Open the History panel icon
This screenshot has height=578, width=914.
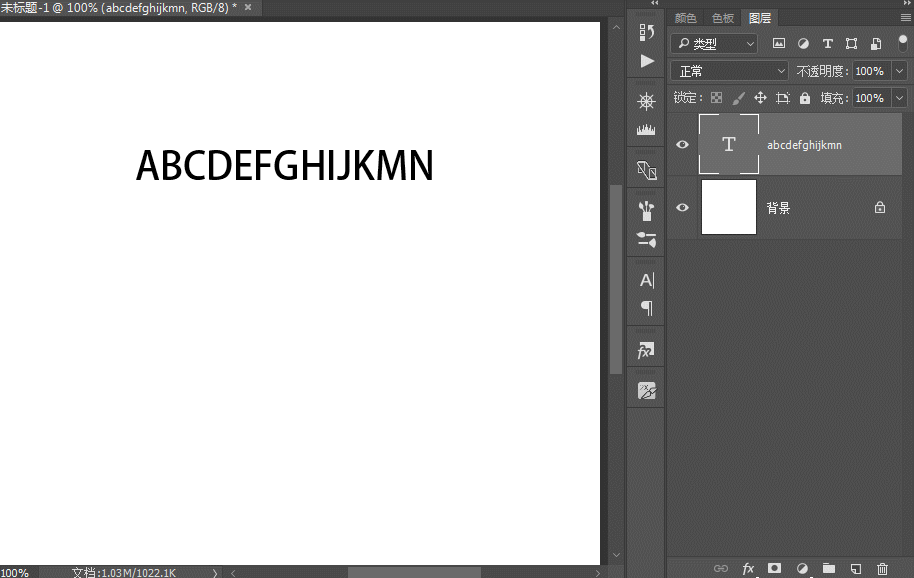click(646, 32)
